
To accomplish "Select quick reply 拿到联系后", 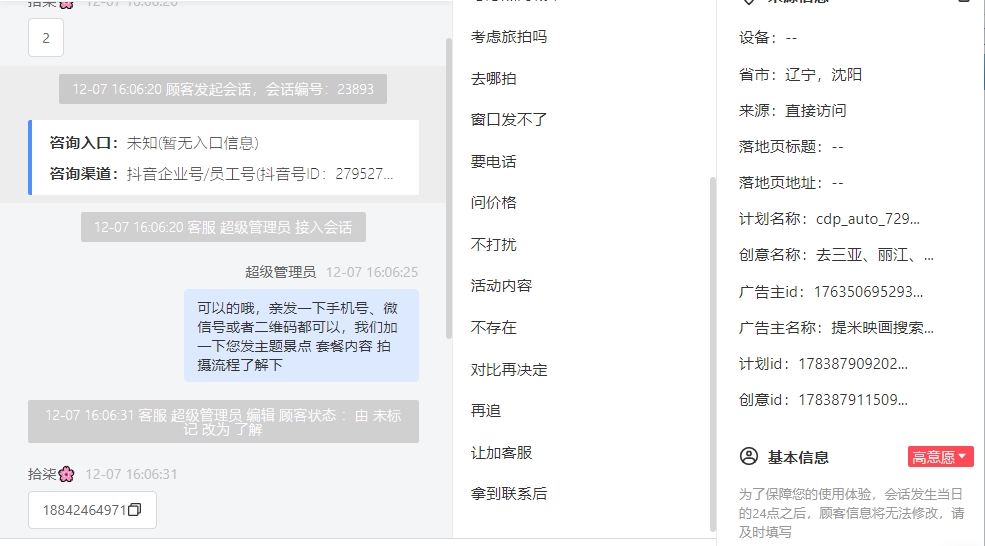I will point(509,494).
